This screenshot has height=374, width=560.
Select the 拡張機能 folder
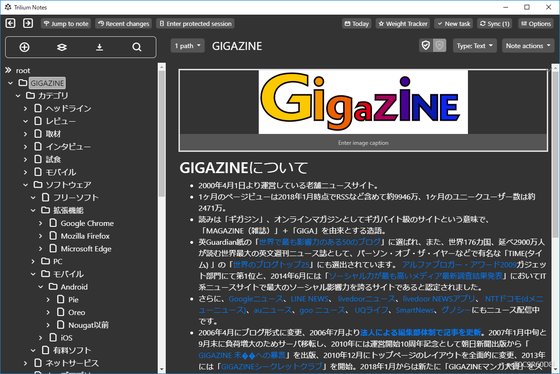[68, 210]
